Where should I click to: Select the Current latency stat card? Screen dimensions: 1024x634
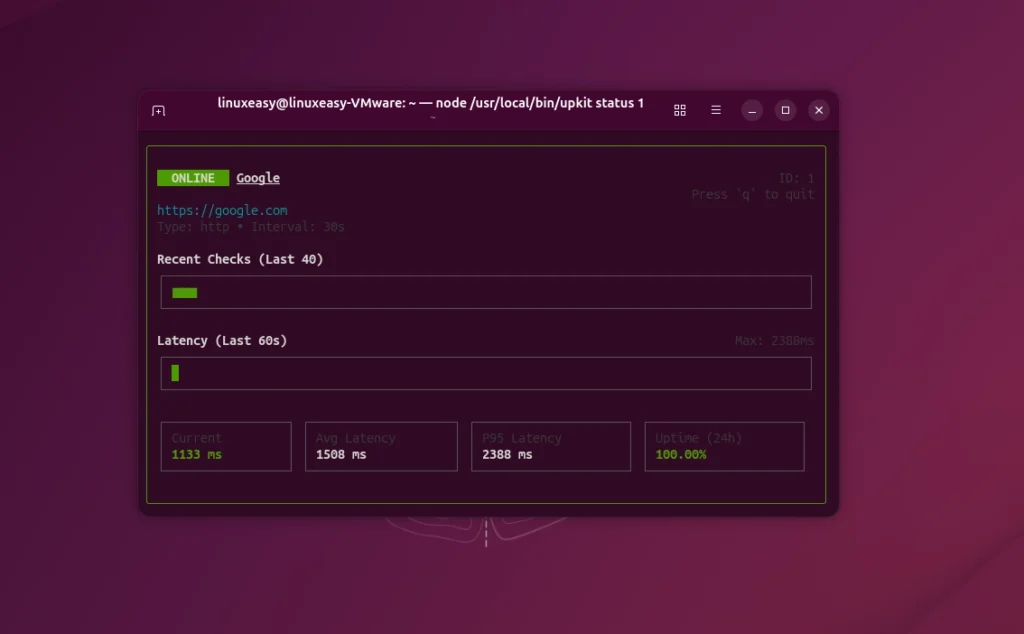click(225, 446)
